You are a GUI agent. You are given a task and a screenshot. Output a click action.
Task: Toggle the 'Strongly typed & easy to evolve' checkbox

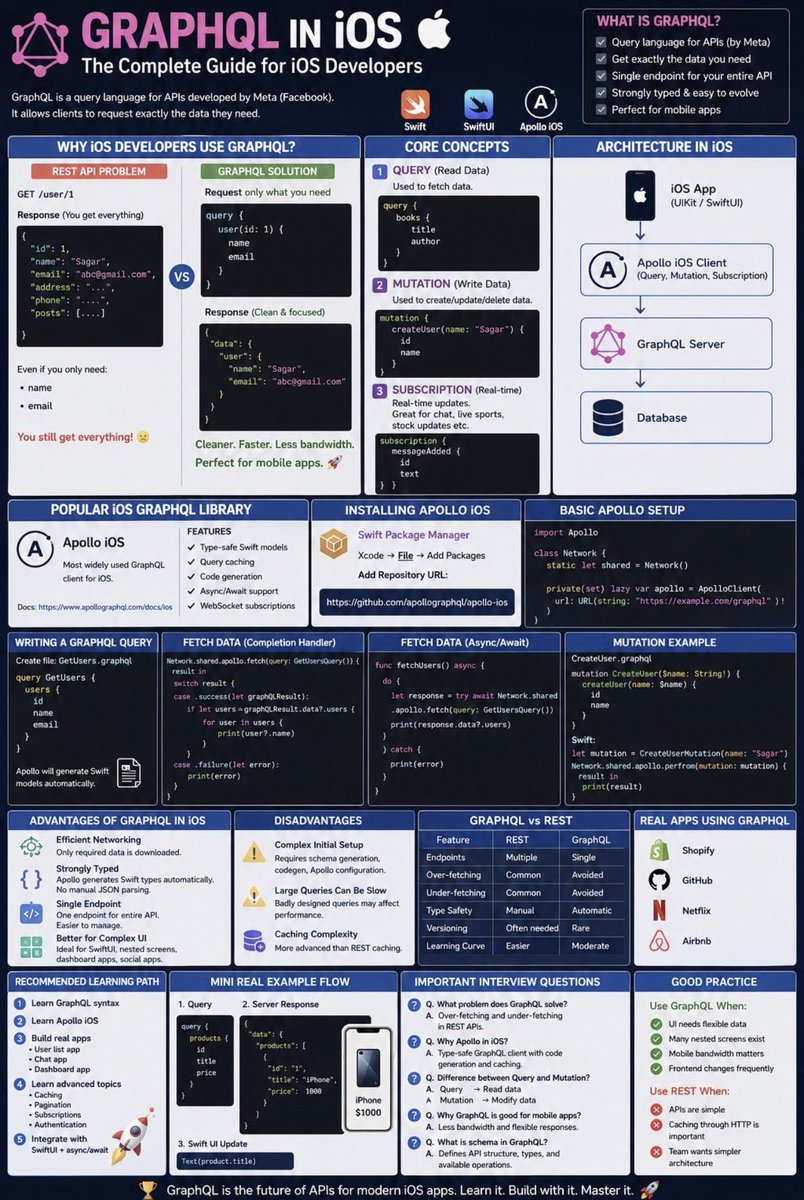tap(601, 92)
